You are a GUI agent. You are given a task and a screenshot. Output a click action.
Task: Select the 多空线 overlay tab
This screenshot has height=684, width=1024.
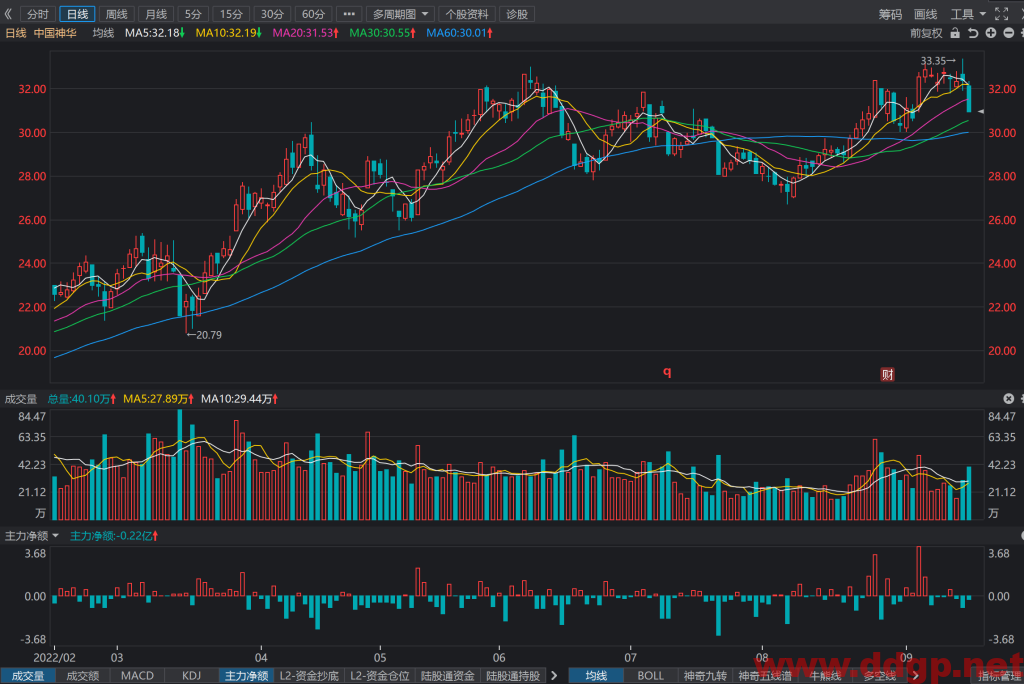880,676
